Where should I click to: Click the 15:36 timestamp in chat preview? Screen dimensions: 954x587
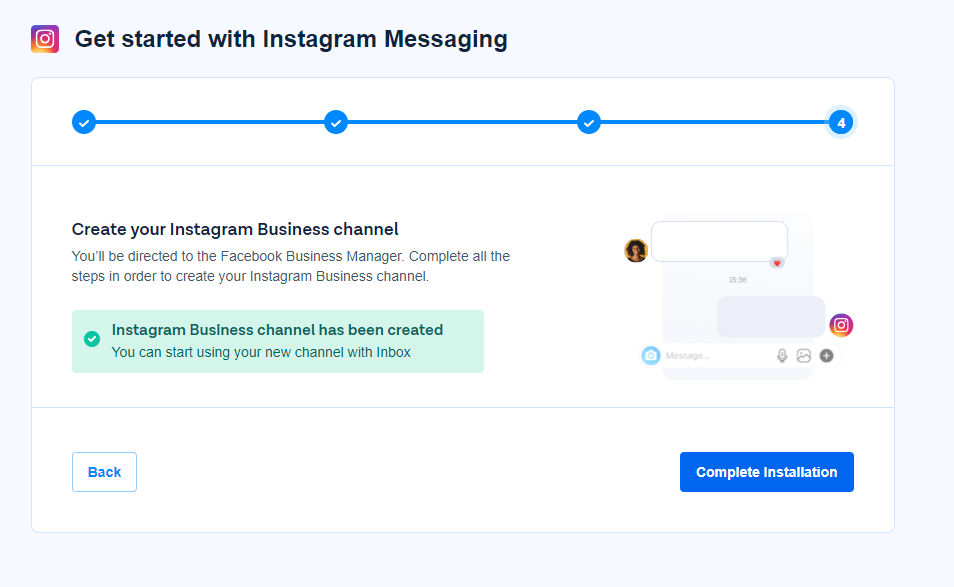click(x=737, y=280)
